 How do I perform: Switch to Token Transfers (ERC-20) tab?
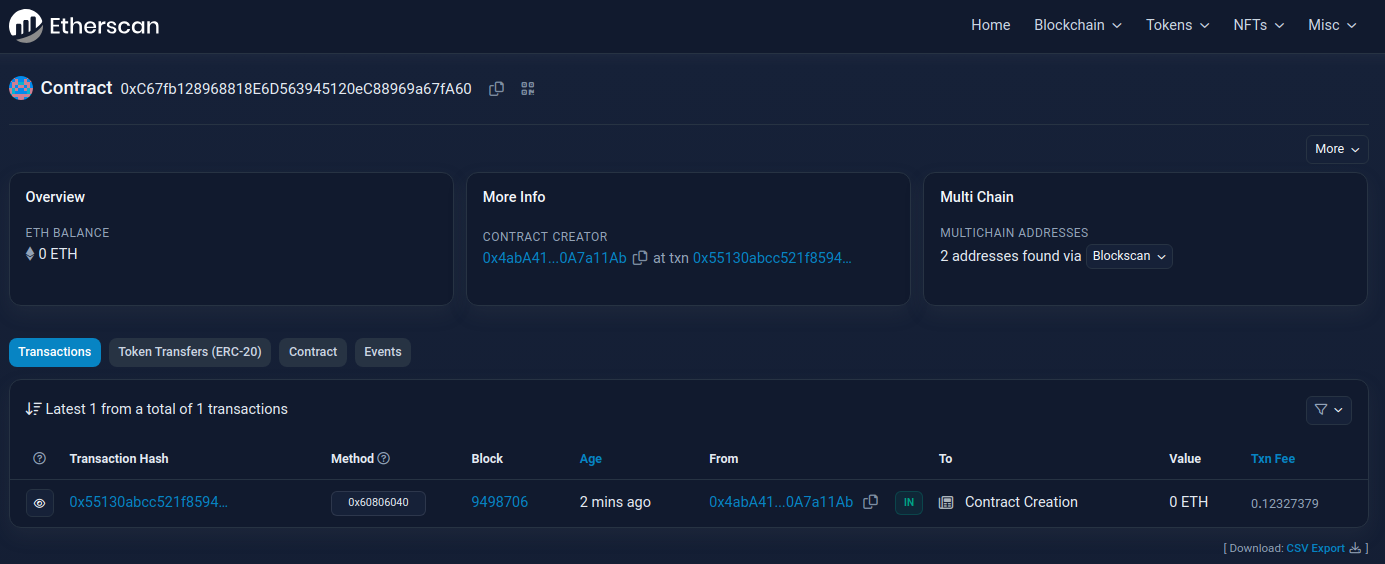point(190,352)
